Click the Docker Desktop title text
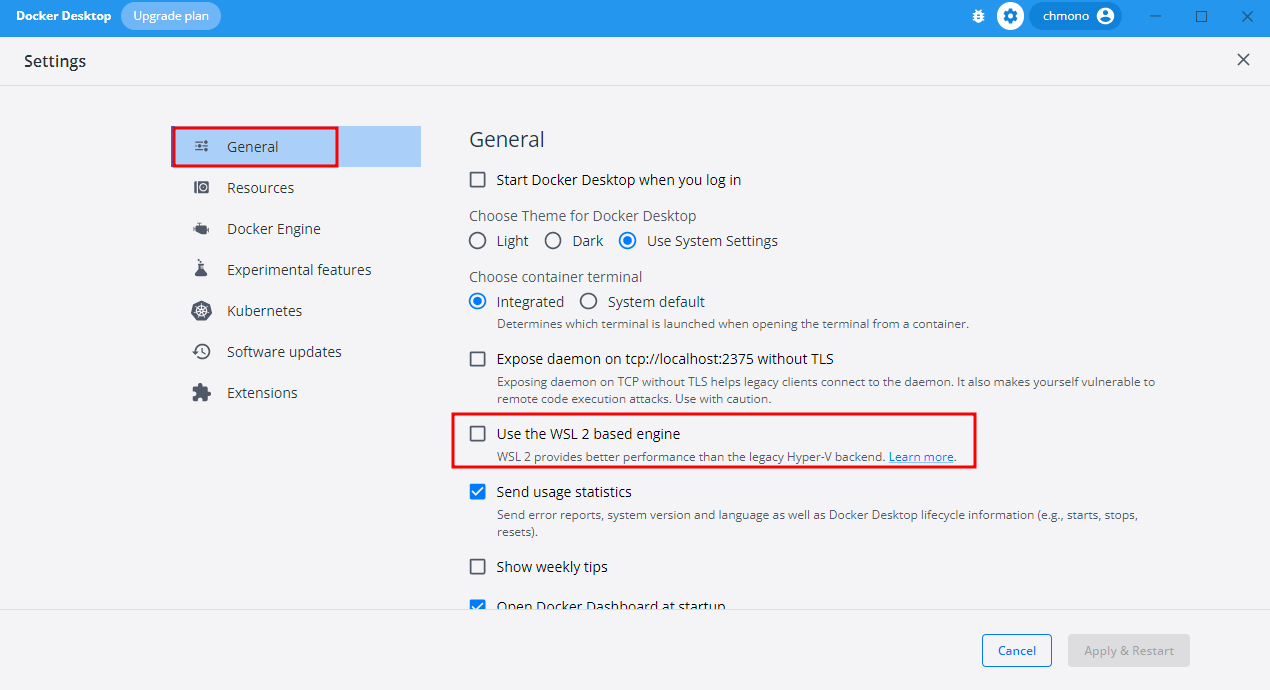Screen dimensions: 1270x690 pyautogui.click(x=64, y=16)
